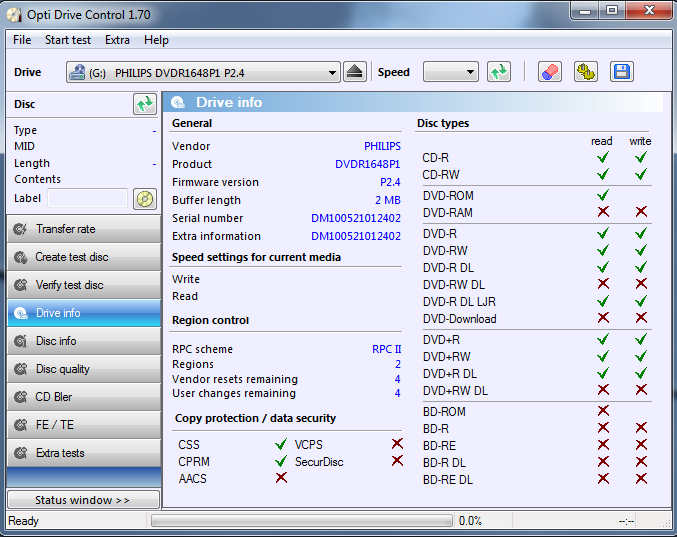
Task: Click the DVD+RW DL disc type label
Action: pyautogui.click(x=455, y=391)
